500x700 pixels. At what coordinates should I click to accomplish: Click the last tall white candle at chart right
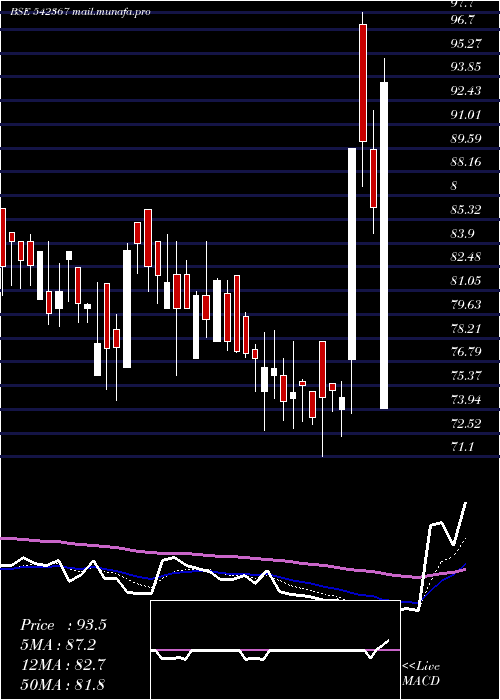coord(384,245)
